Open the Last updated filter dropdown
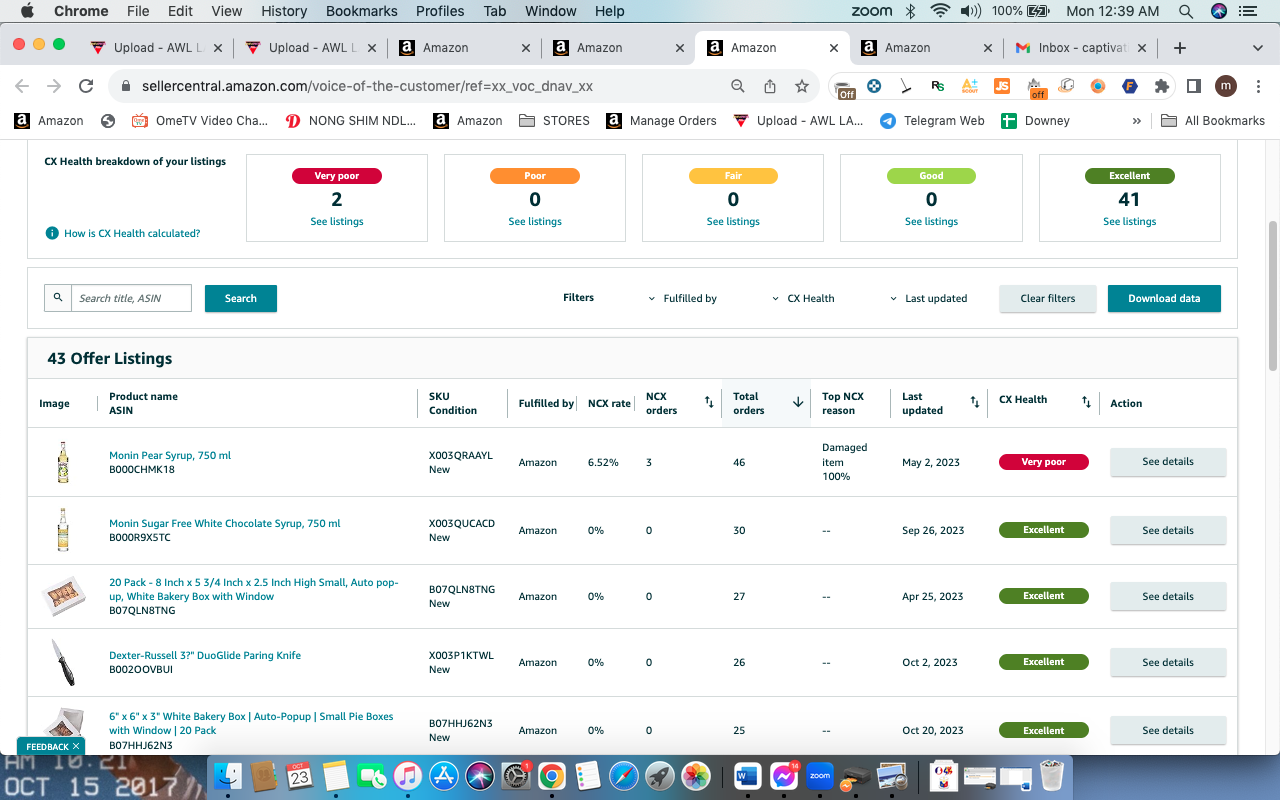The image size is (1280, 800). 929,298
